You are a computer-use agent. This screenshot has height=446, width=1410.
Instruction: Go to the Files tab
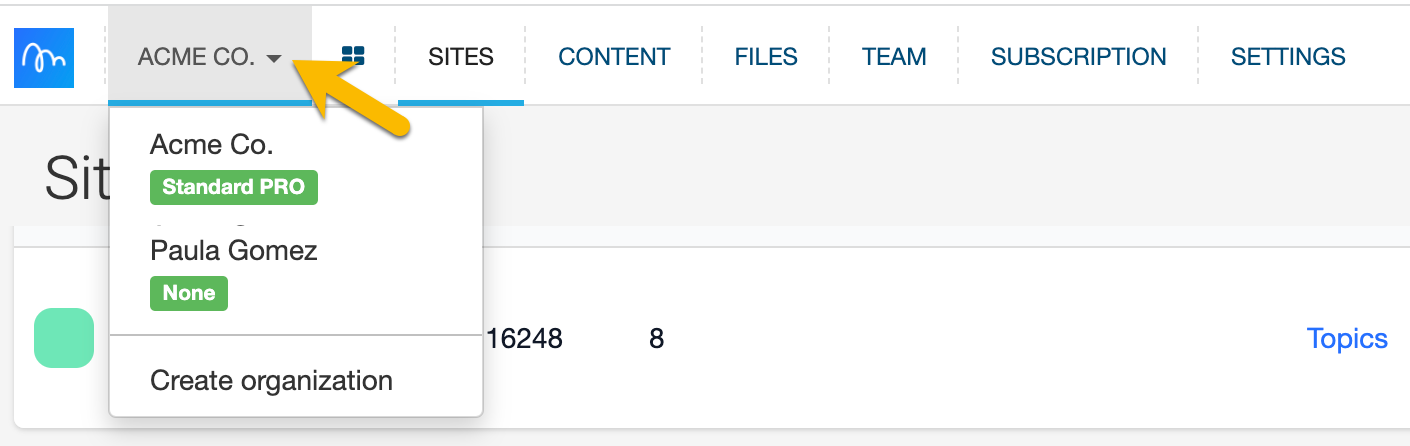766,57
